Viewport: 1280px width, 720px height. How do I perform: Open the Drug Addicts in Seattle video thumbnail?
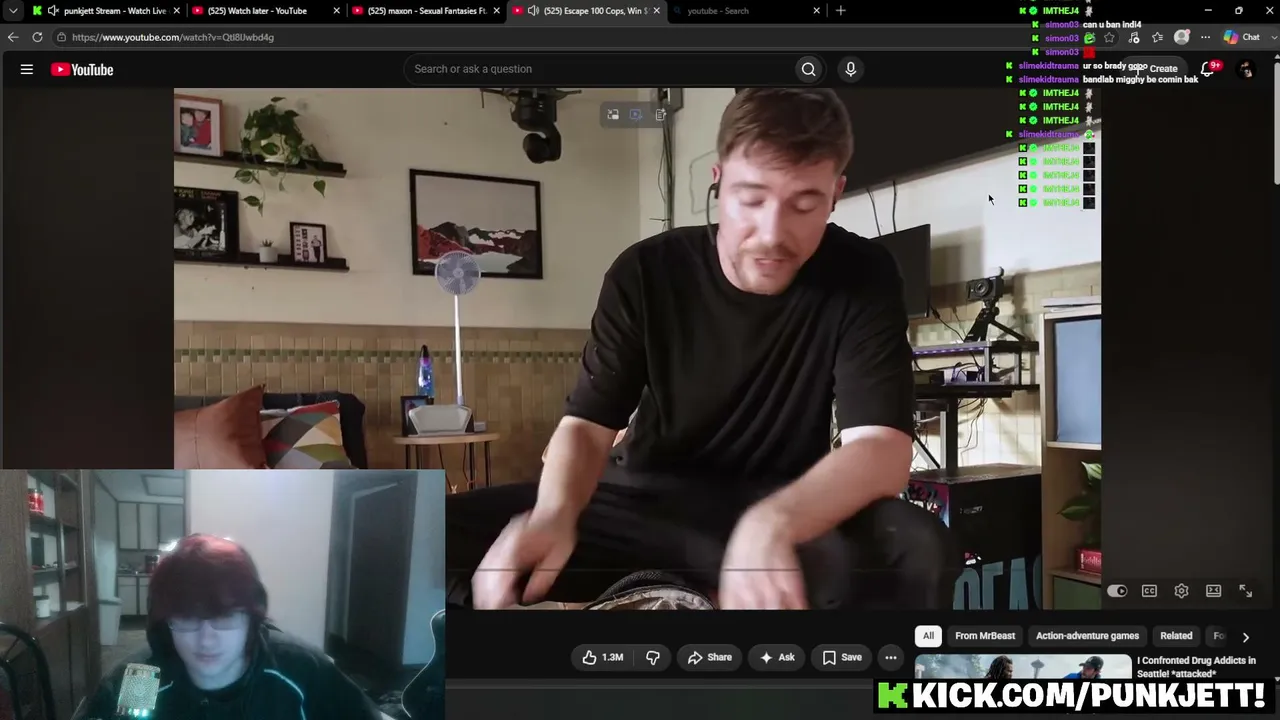coord(1023,668)
